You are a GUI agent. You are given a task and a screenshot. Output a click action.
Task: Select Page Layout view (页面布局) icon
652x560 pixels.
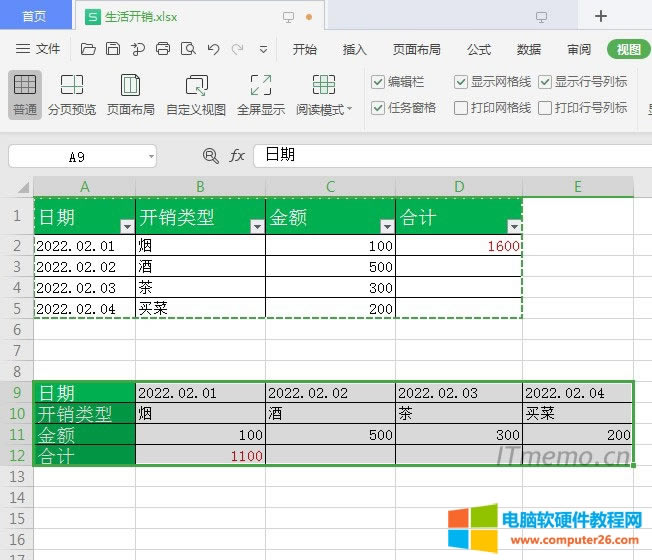point(131,94)
